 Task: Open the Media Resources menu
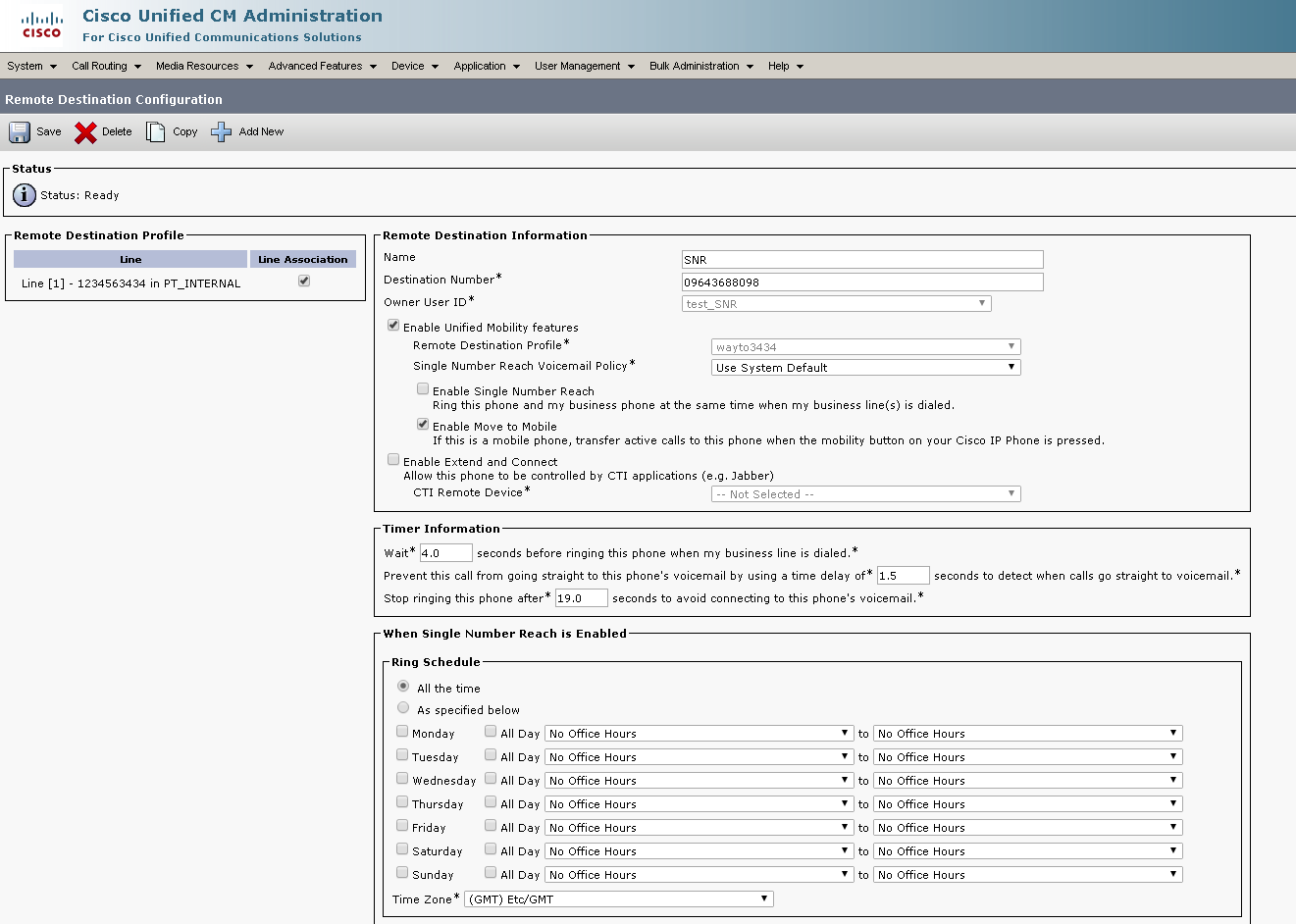tap(204, 66)
